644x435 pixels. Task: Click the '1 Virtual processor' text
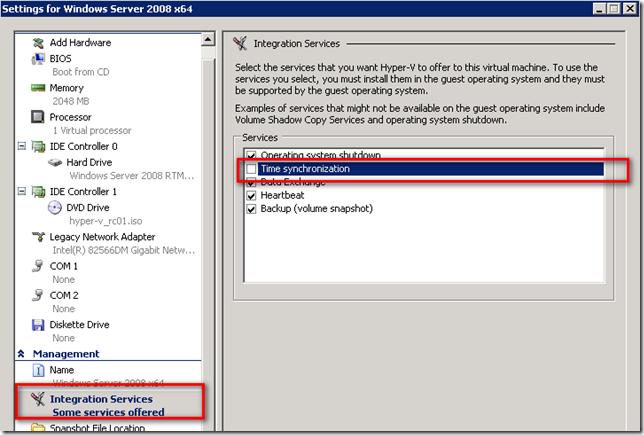point(92,131)
